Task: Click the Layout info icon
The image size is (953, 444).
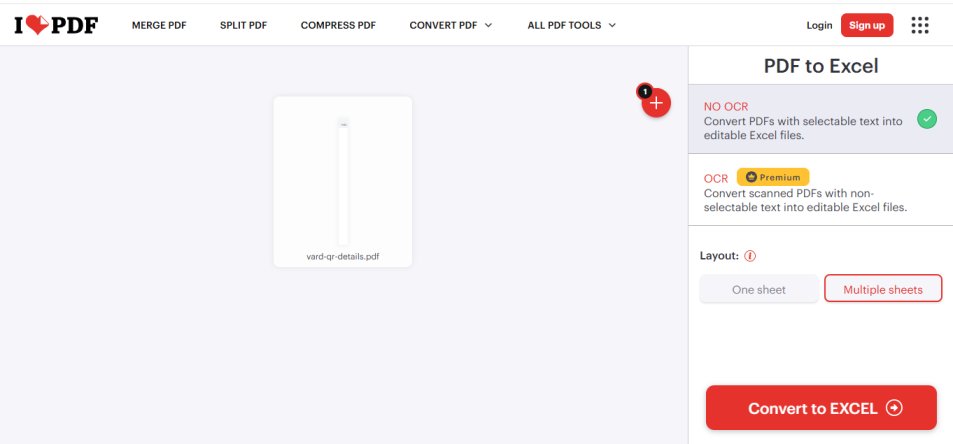Action: click(750, 256)
